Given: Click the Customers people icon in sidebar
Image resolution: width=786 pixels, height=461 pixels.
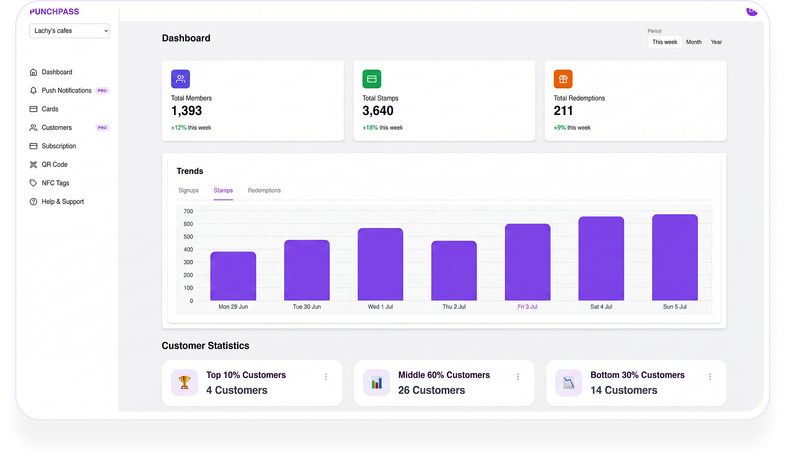Looking at the screenshot, I should tap(33, 128).
